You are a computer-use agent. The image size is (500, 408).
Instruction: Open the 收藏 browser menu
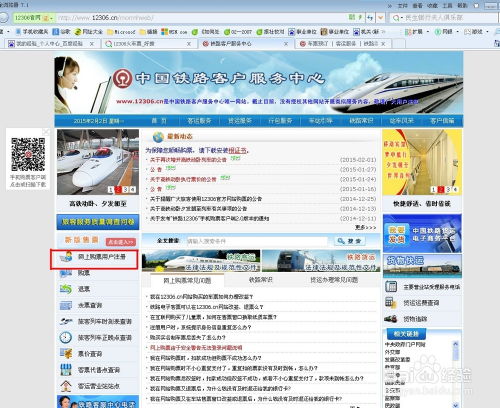click(x=432, y=5)
